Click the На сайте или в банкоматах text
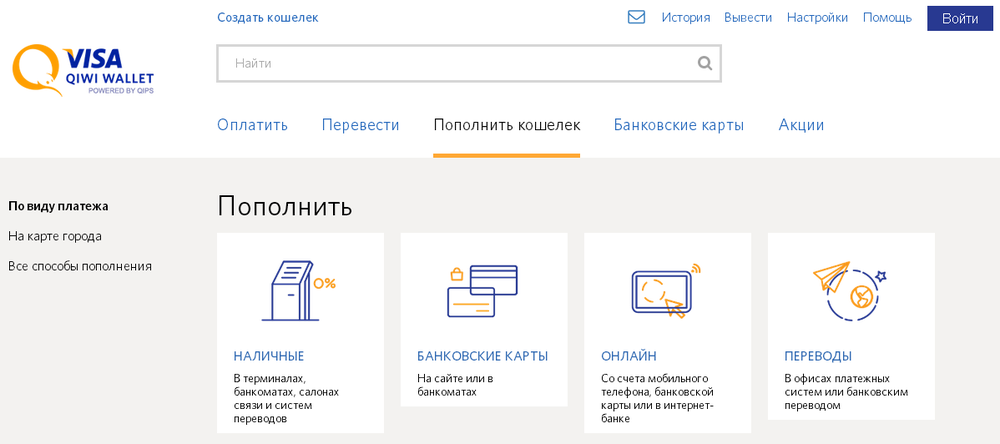This screenshot has height=444, width=1000. point(455,385)
